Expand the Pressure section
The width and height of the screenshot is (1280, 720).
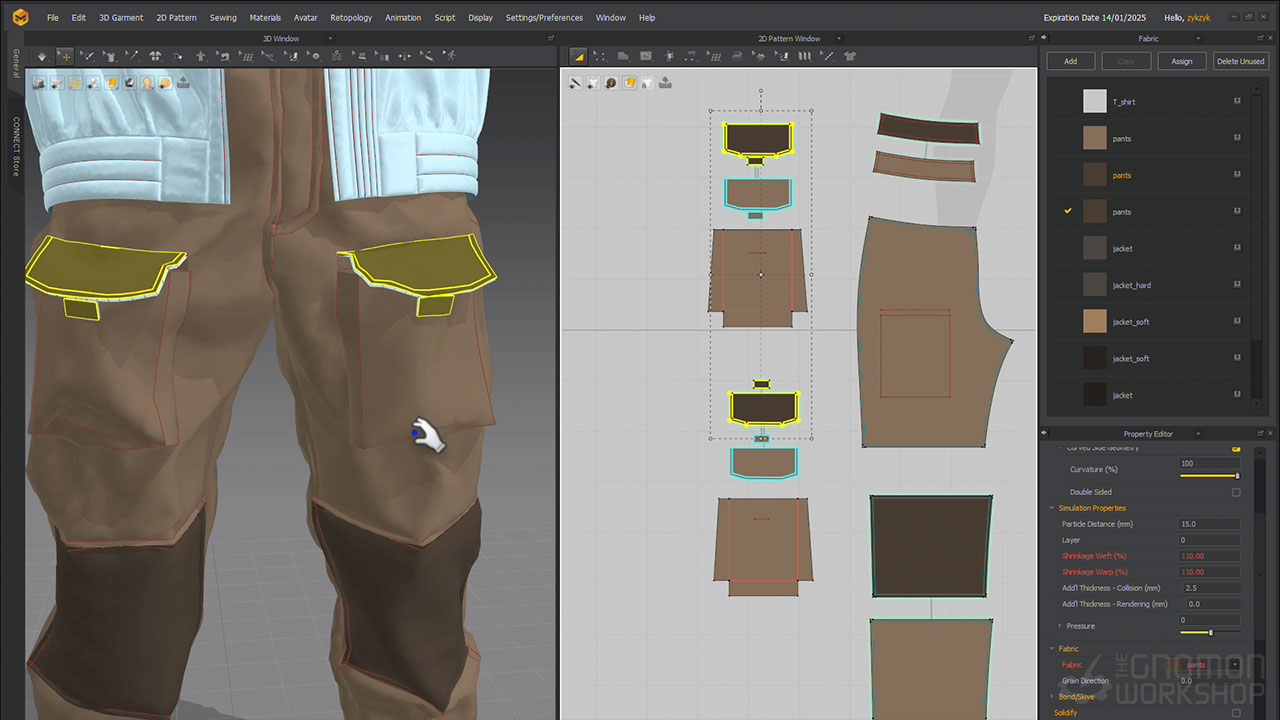1059,626
